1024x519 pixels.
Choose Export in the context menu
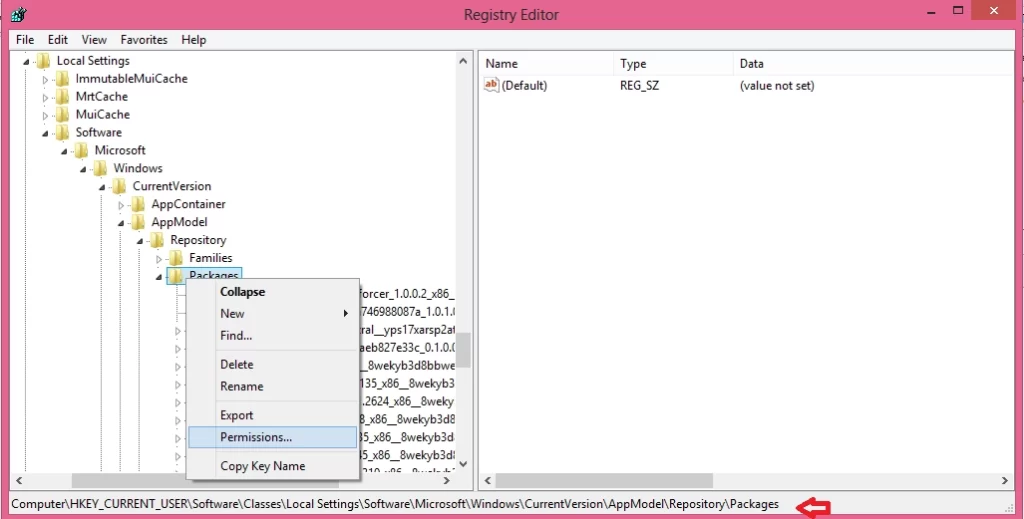coord(273,415)
